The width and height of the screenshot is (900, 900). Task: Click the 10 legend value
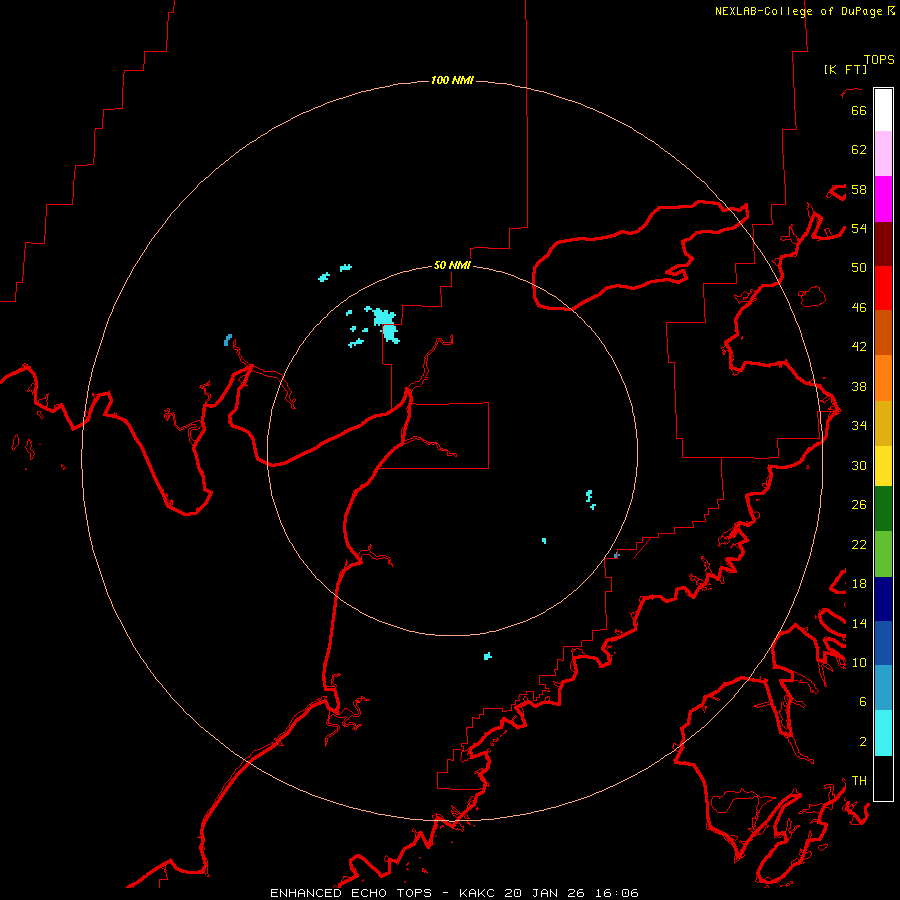859,662
